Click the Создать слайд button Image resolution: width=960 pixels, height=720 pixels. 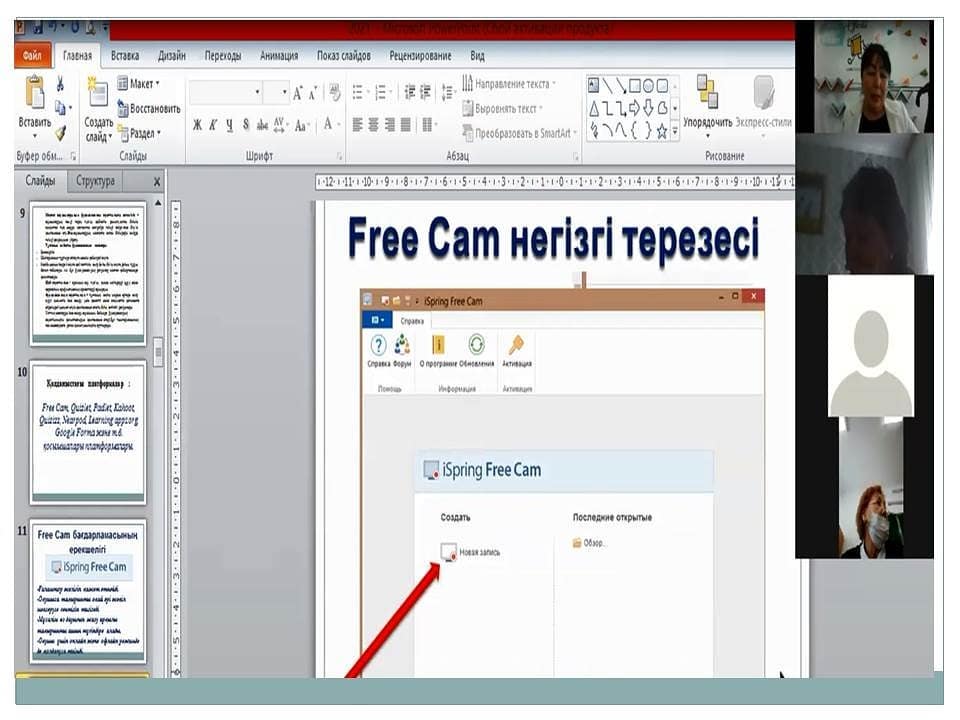coord(98,109)
